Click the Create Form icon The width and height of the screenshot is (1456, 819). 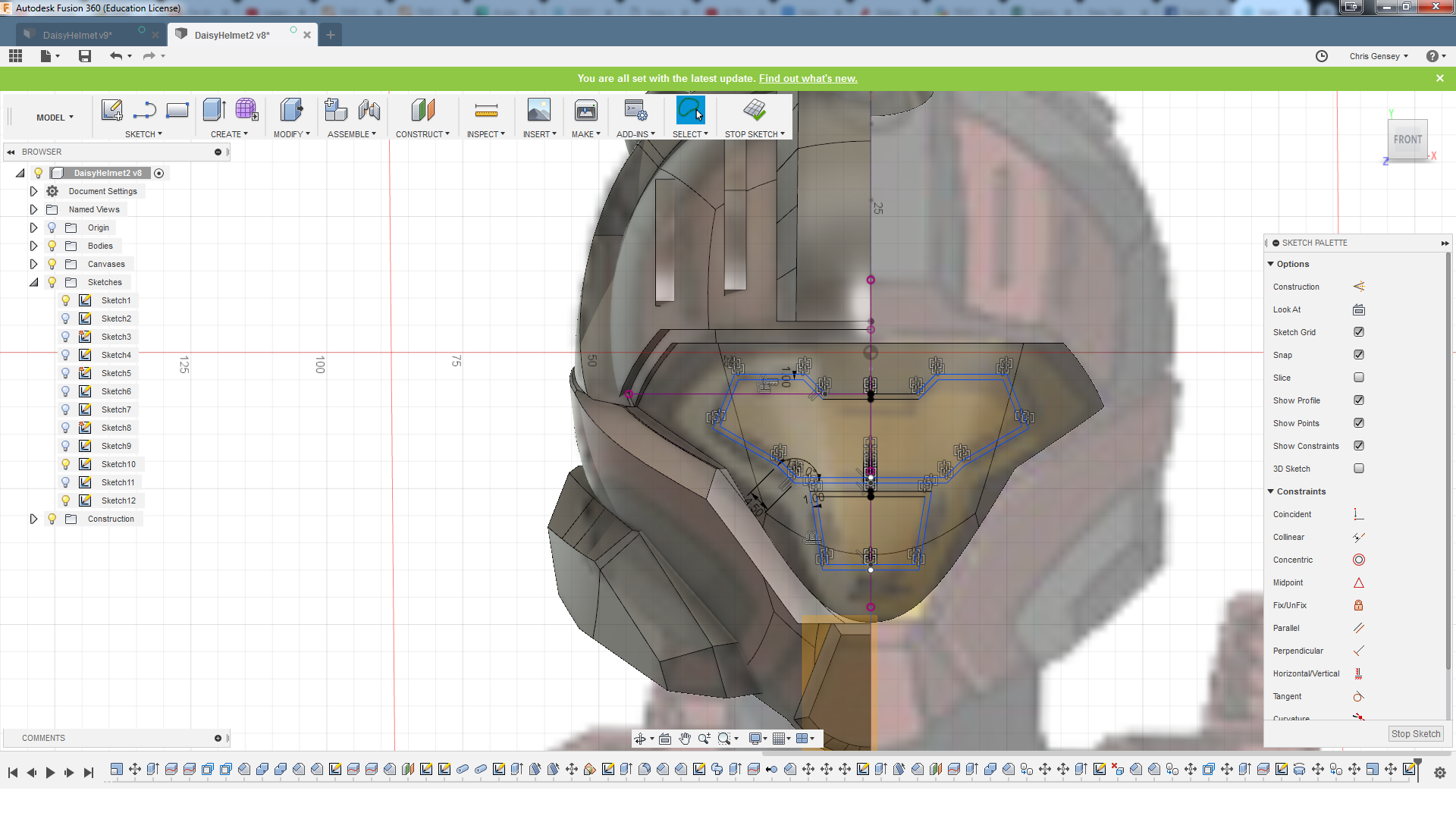pyautogui.click(x=246, y=111)
